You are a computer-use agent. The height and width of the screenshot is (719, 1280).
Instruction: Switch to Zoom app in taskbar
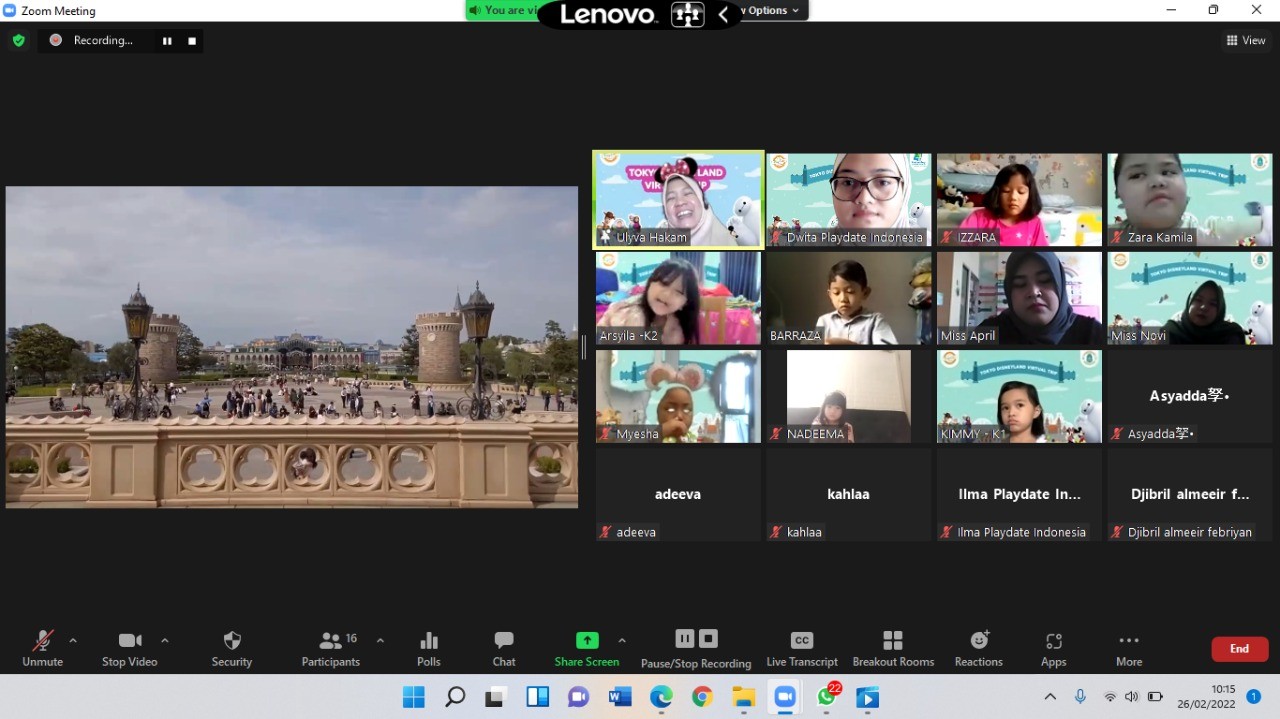[x=785, y=697]
